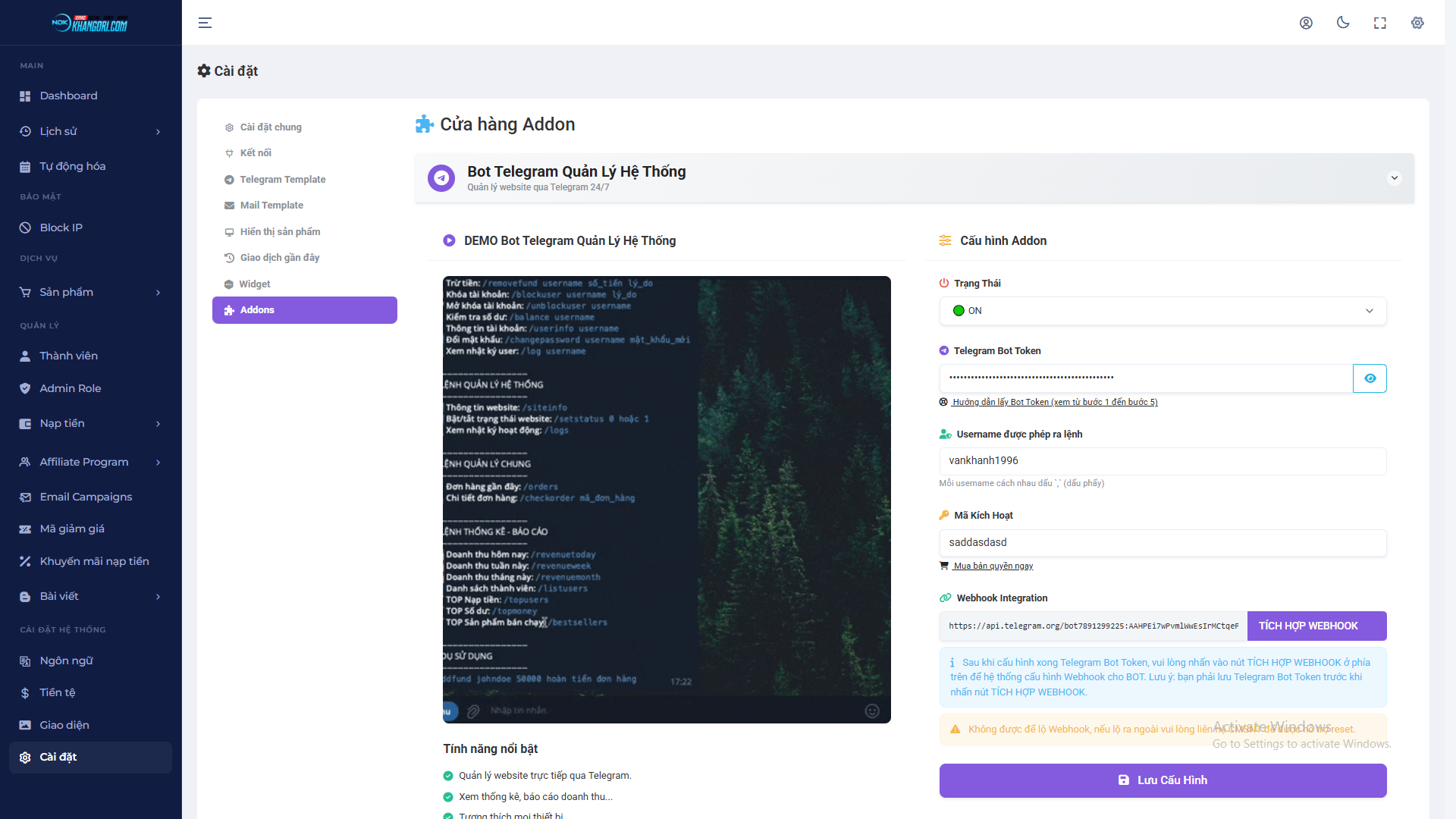Click the puzzle icon beside Cửa hàng Addon
Screen dimensions: 1456x819
point(424,124)
